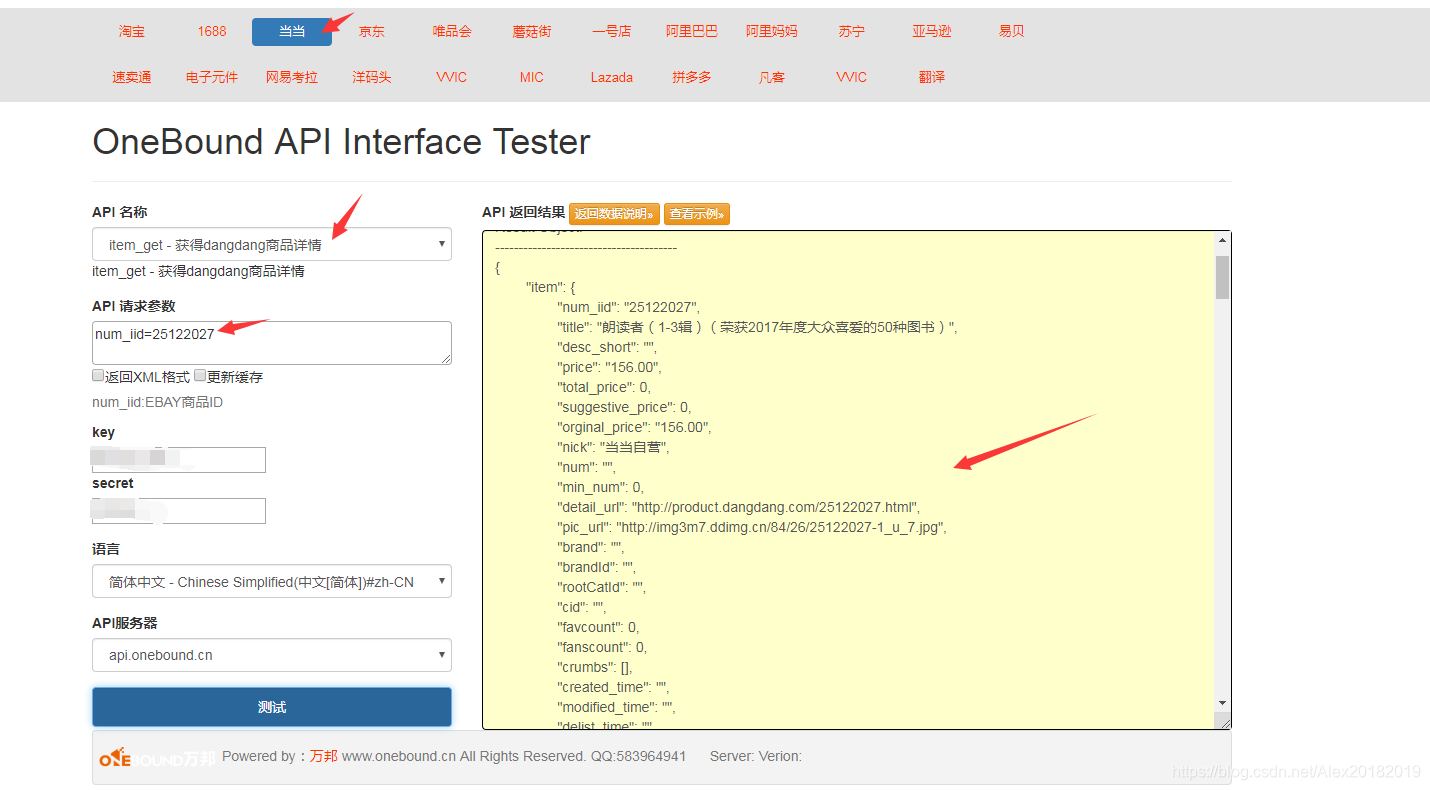The width and height of the screenshot is (1430, 790).
Task: Open the 语言 简体中文 dropdown
Action: (272, 581)
